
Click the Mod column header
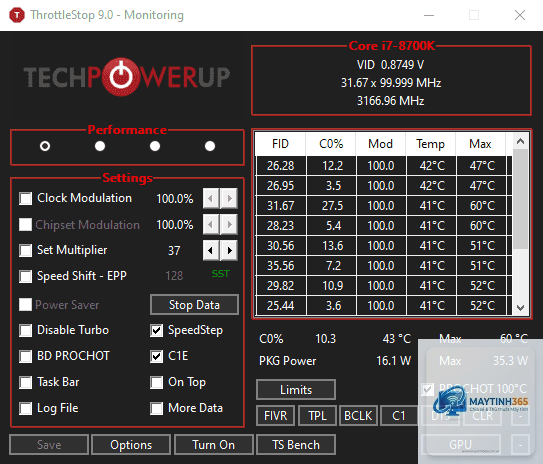tap(381, 144)
